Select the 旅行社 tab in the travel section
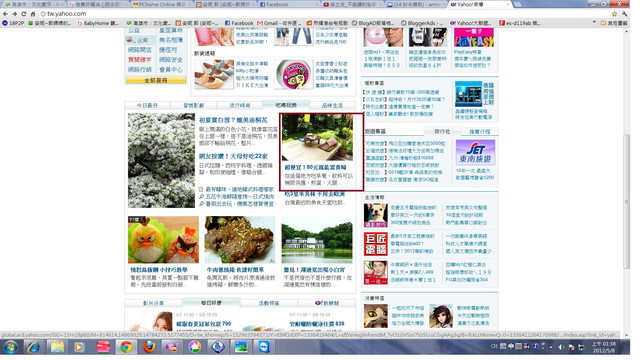 tap(442, 131)
